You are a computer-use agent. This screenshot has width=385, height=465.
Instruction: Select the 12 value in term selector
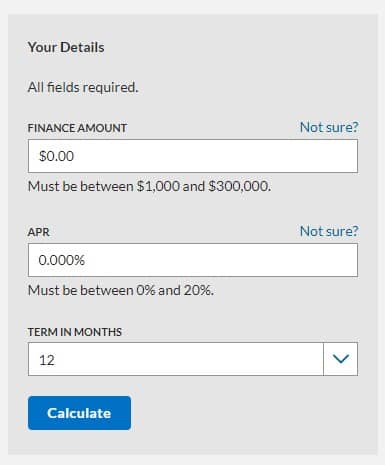pos(47,360)
